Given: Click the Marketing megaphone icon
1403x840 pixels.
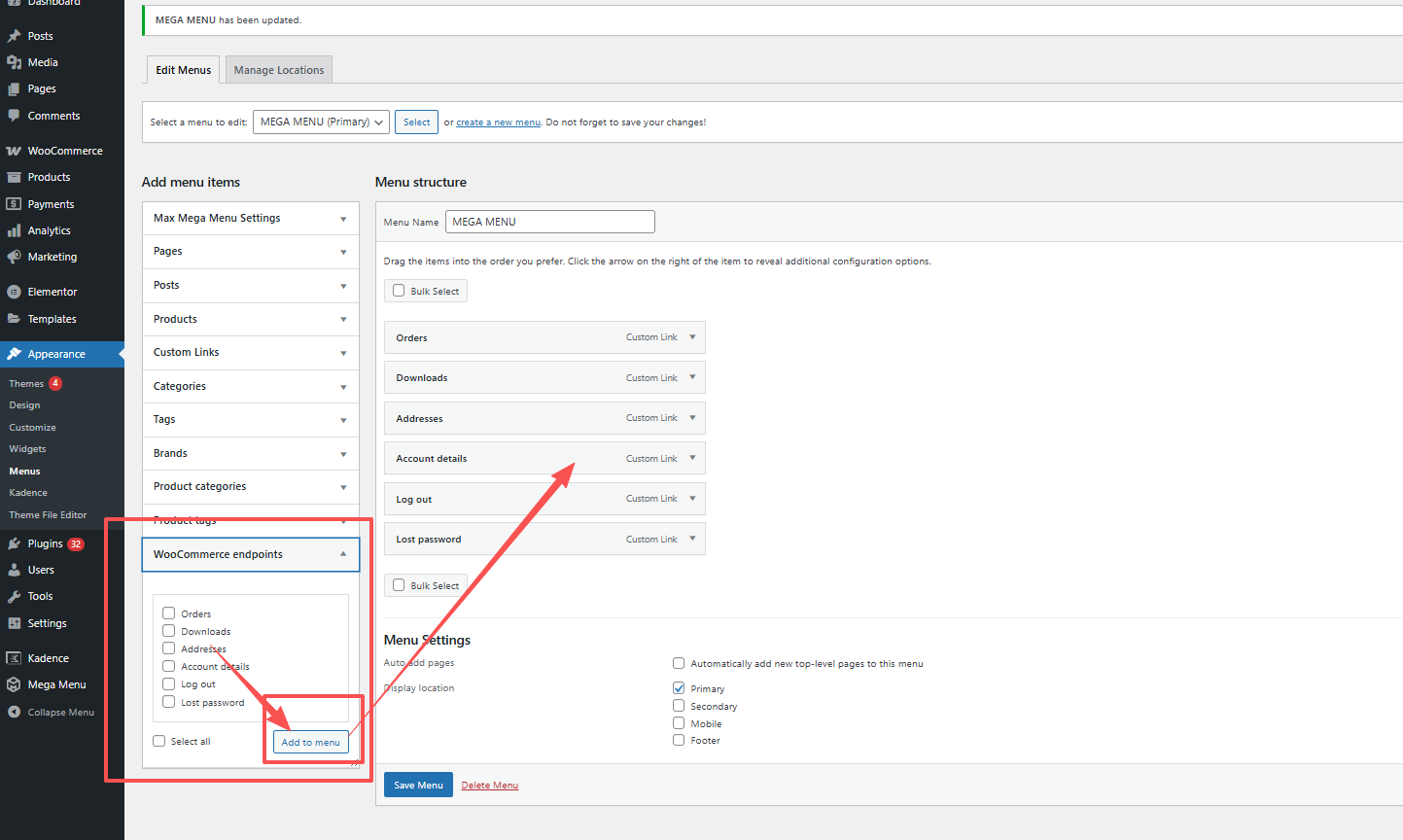Looking at the screenshot, I should point(14,257).
